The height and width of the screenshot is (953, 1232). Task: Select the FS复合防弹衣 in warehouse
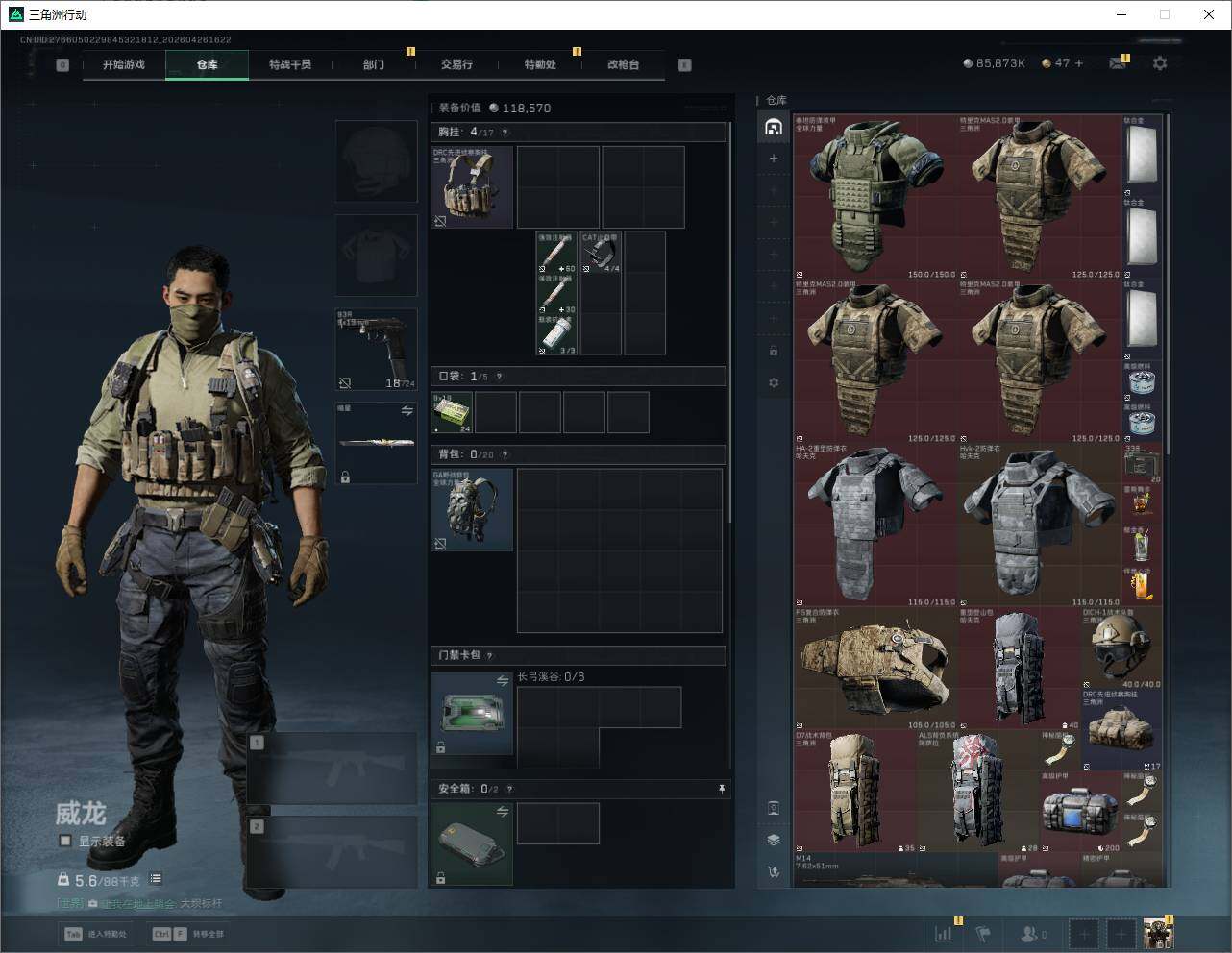(876, 669)
